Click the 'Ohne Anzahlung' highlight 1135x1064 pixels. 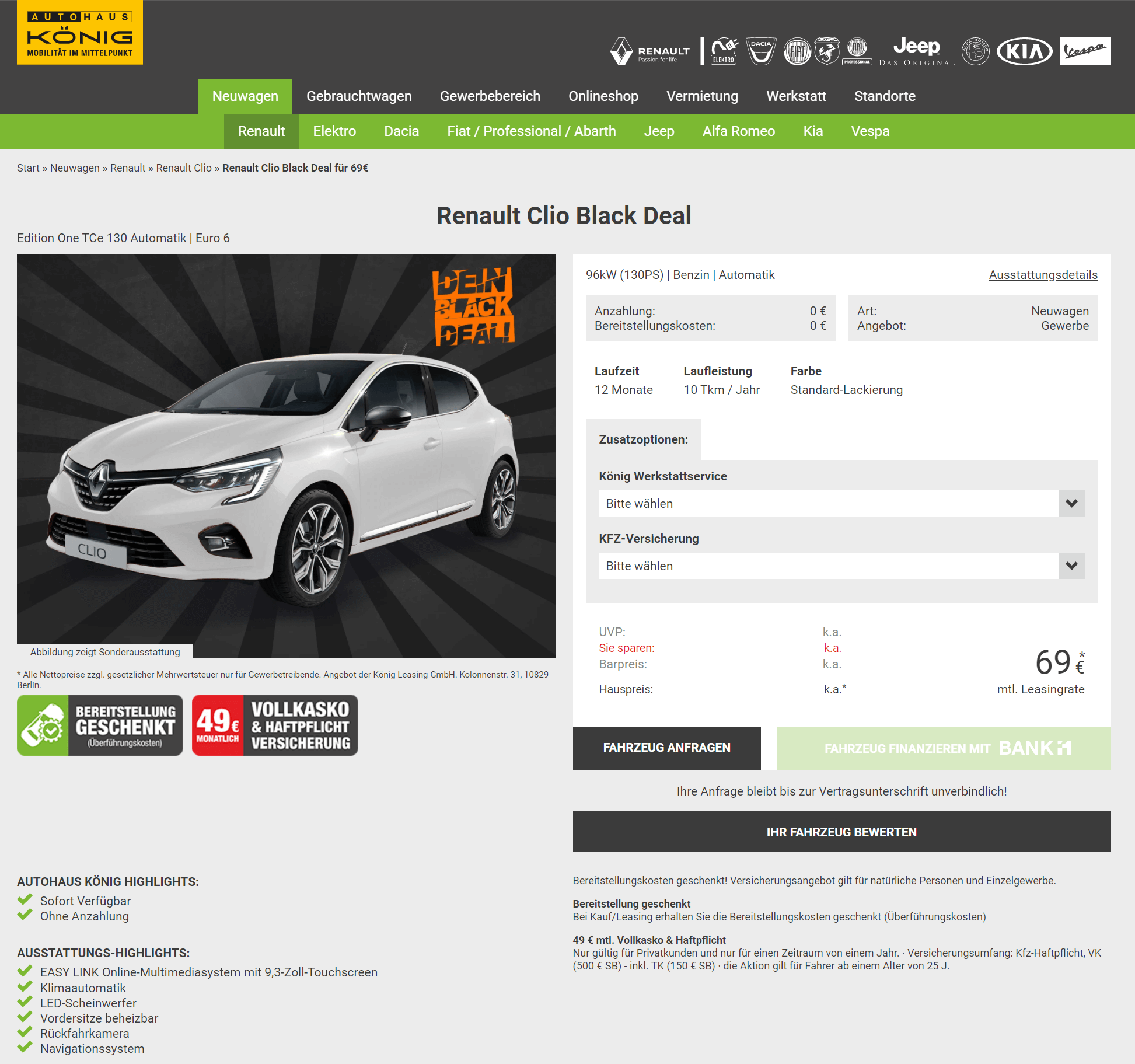[85, 916]
